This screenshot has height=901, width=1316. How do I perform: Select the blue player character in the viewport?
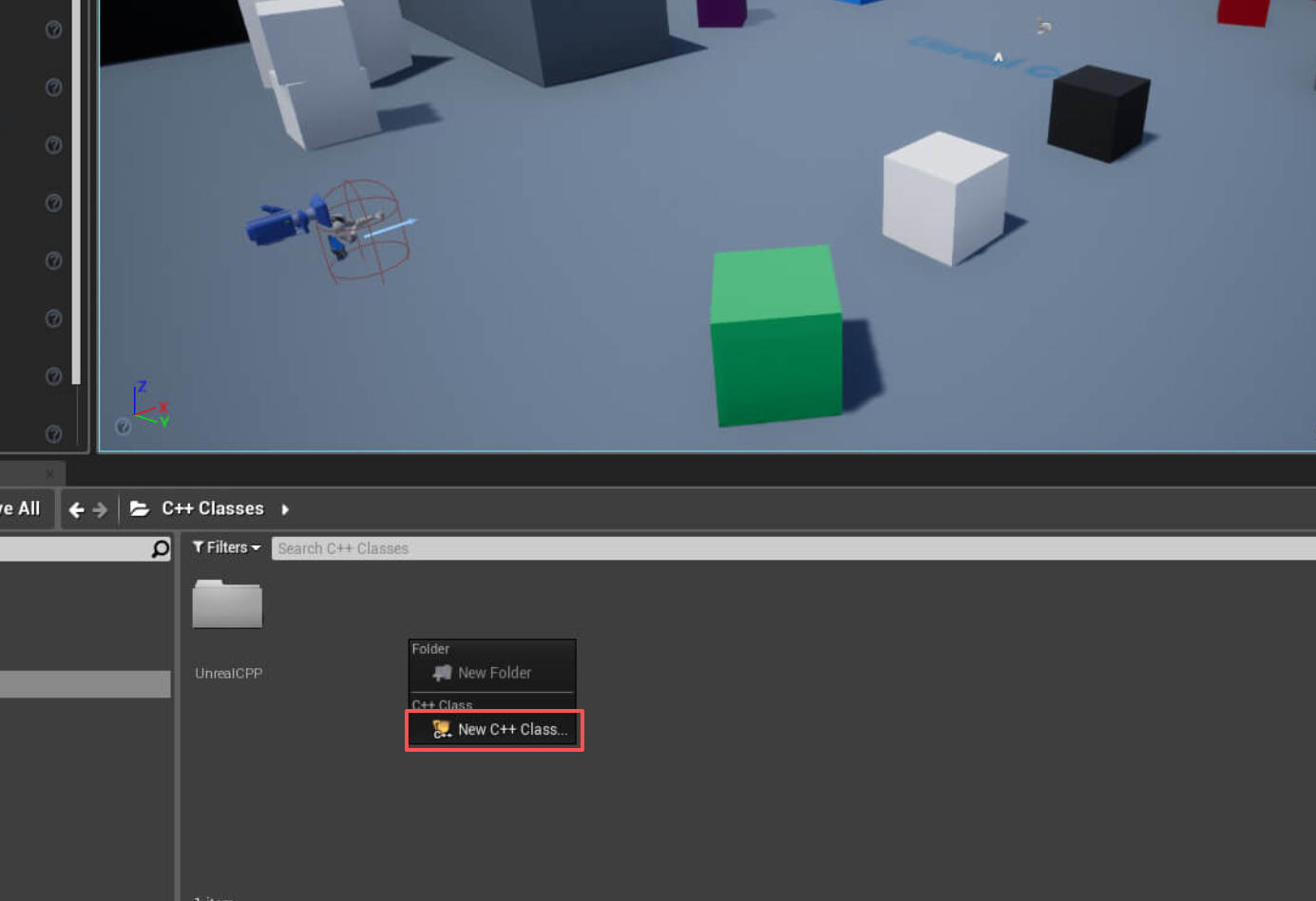pos(328,226)
